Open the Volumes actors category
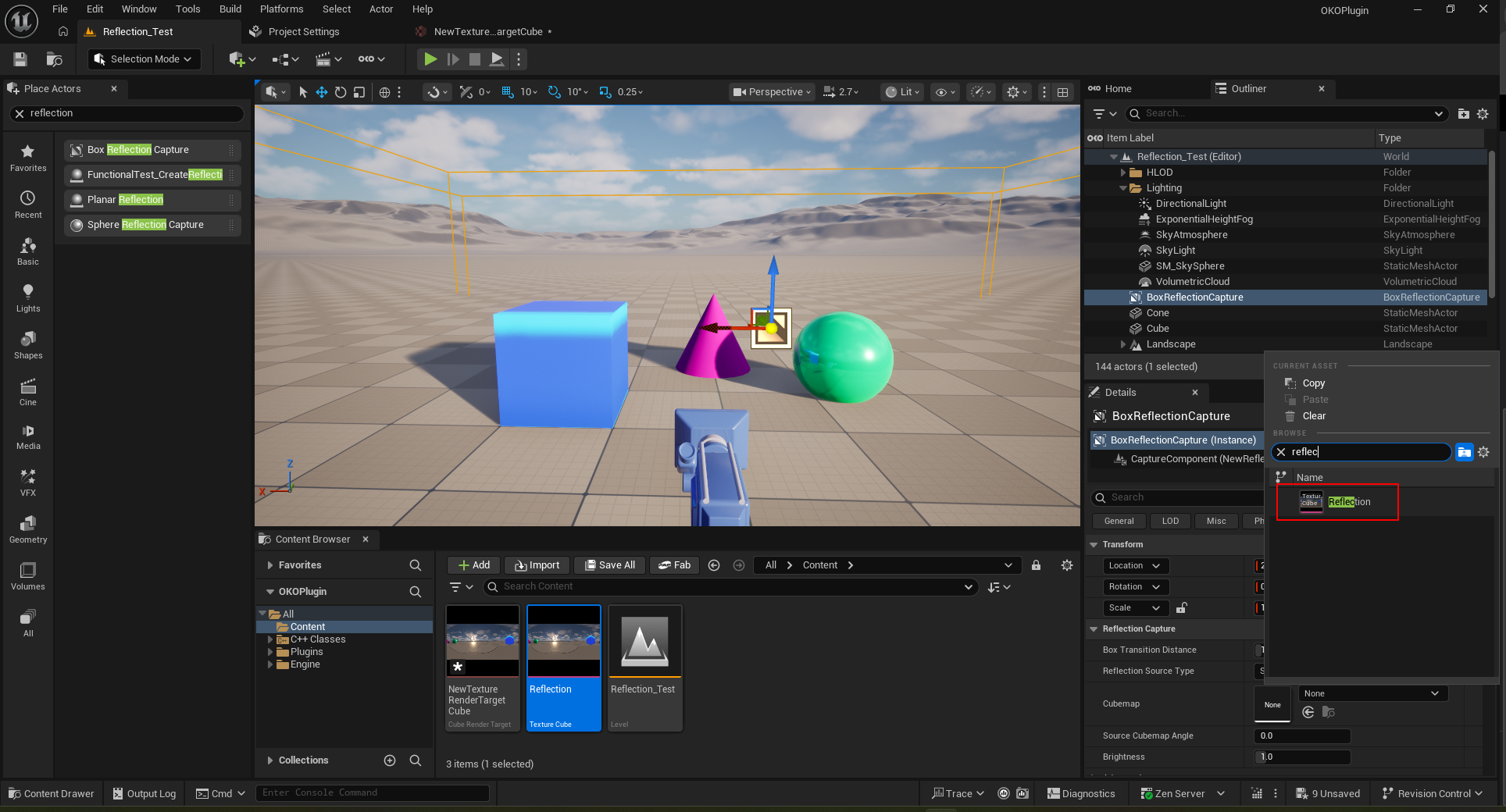The height and width of the screenshot is (812, 1506). (28, 576)
